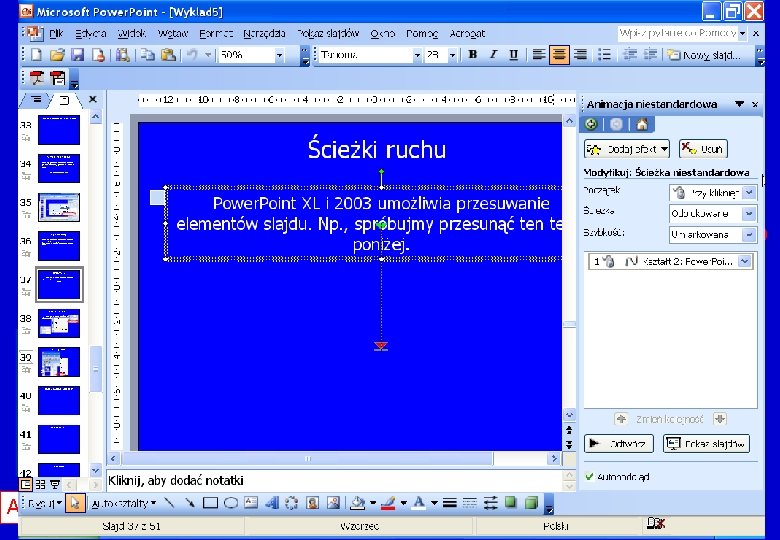Insert WordArt from Drawing toolbar
Screen dimensions: 780x540
coord(271,503)
